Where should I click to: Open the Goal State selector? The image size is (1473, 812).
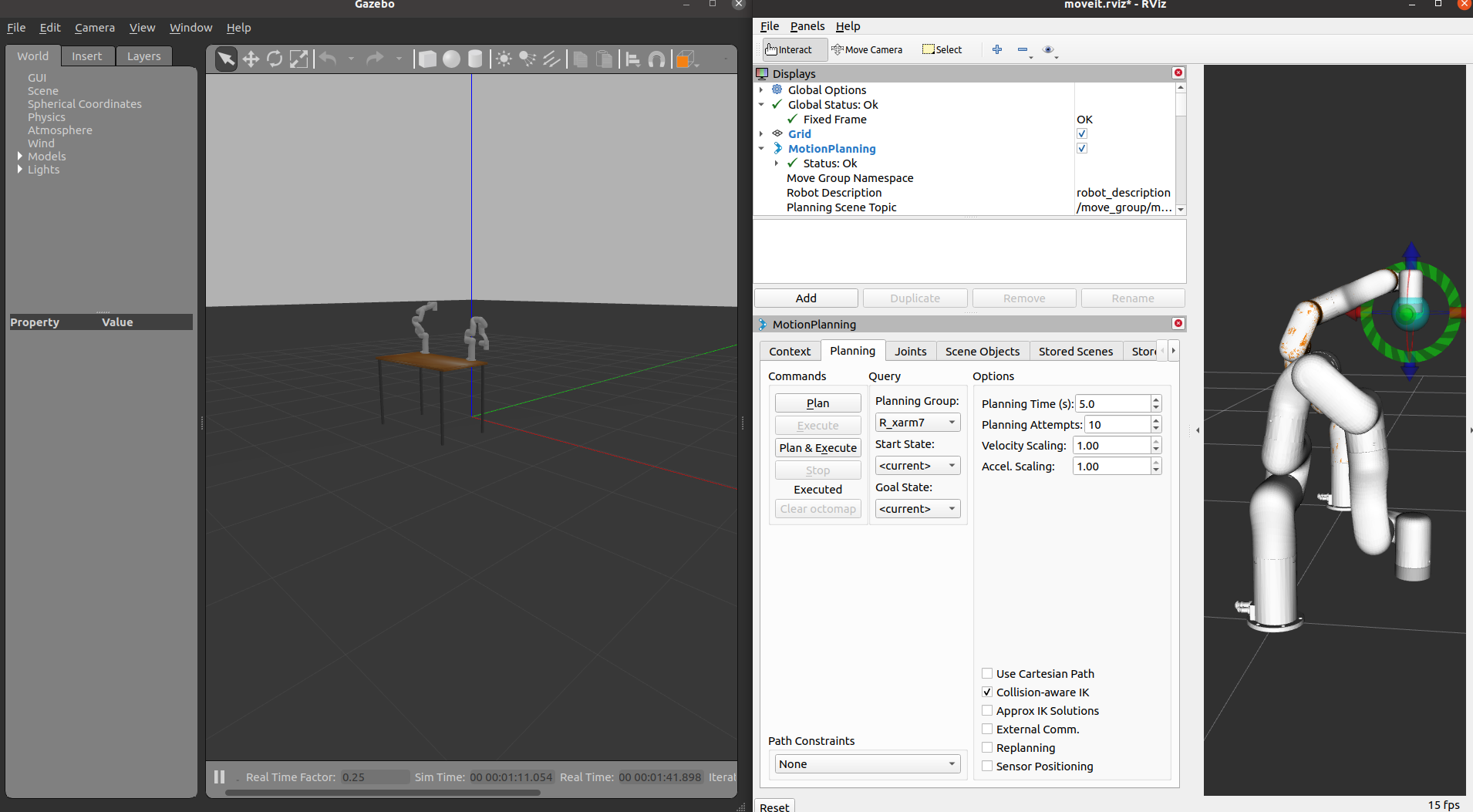(x=917, y=508)
